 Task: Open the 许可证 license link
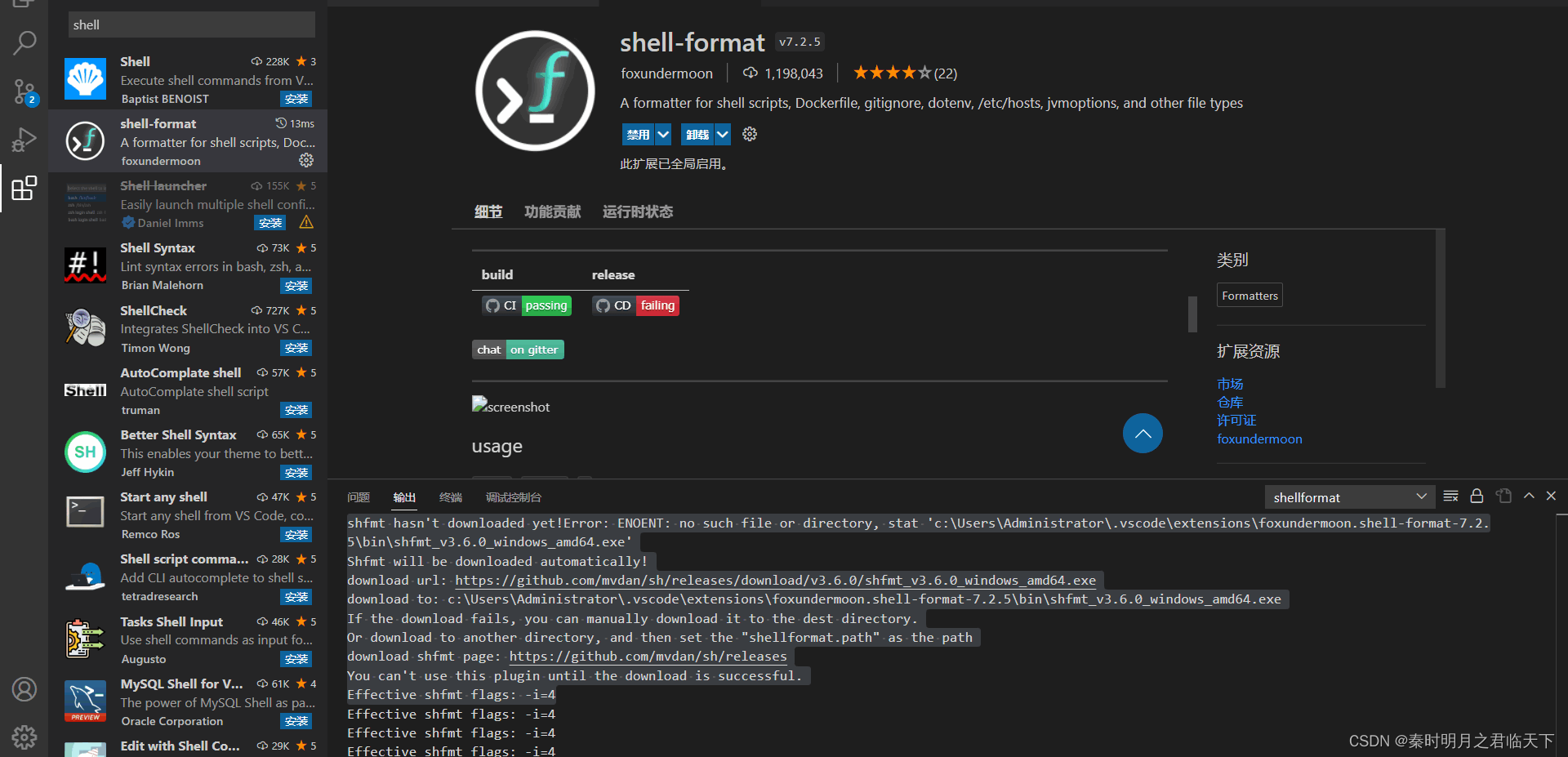point(1236,420)
